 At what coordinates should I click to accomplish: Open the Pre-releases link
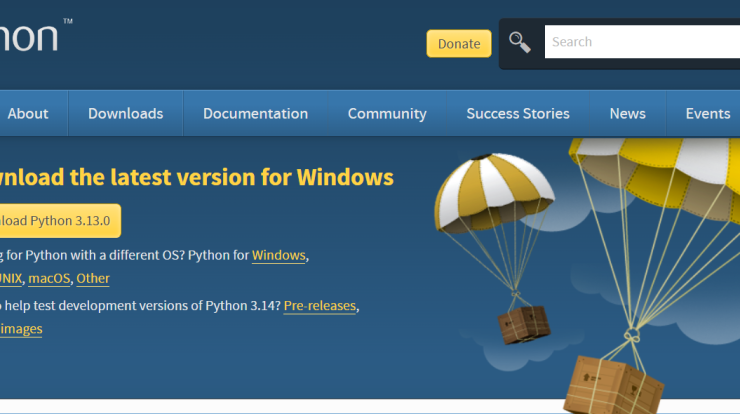320,306
